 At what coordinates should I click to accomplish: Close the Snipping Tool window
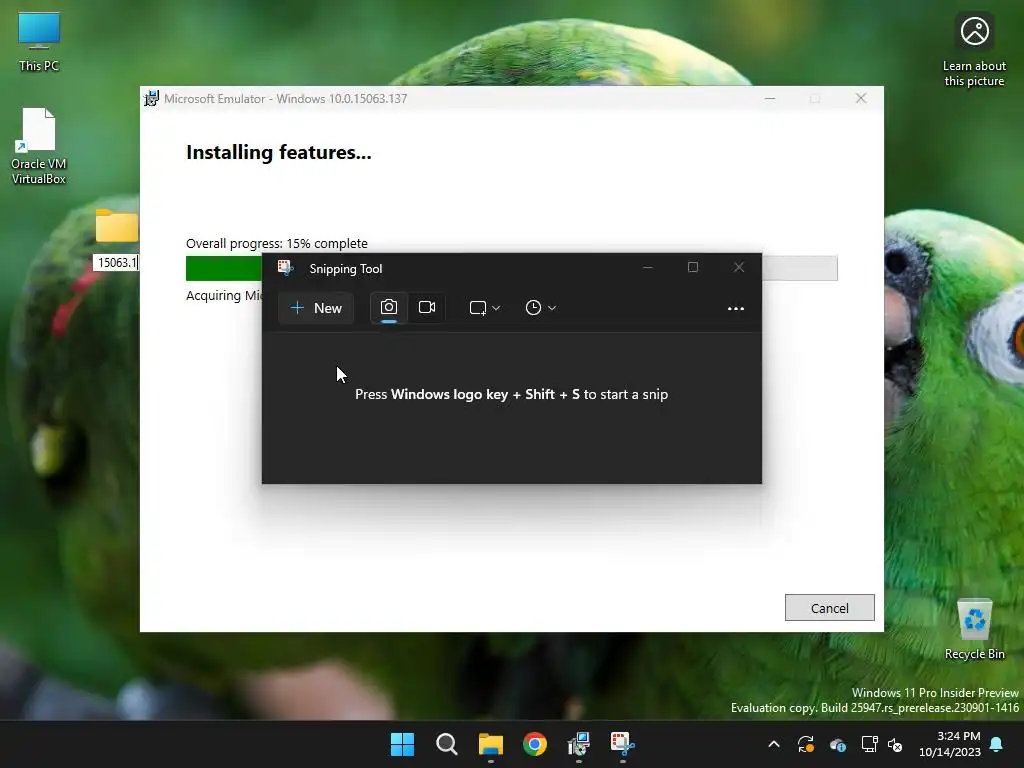739,267
